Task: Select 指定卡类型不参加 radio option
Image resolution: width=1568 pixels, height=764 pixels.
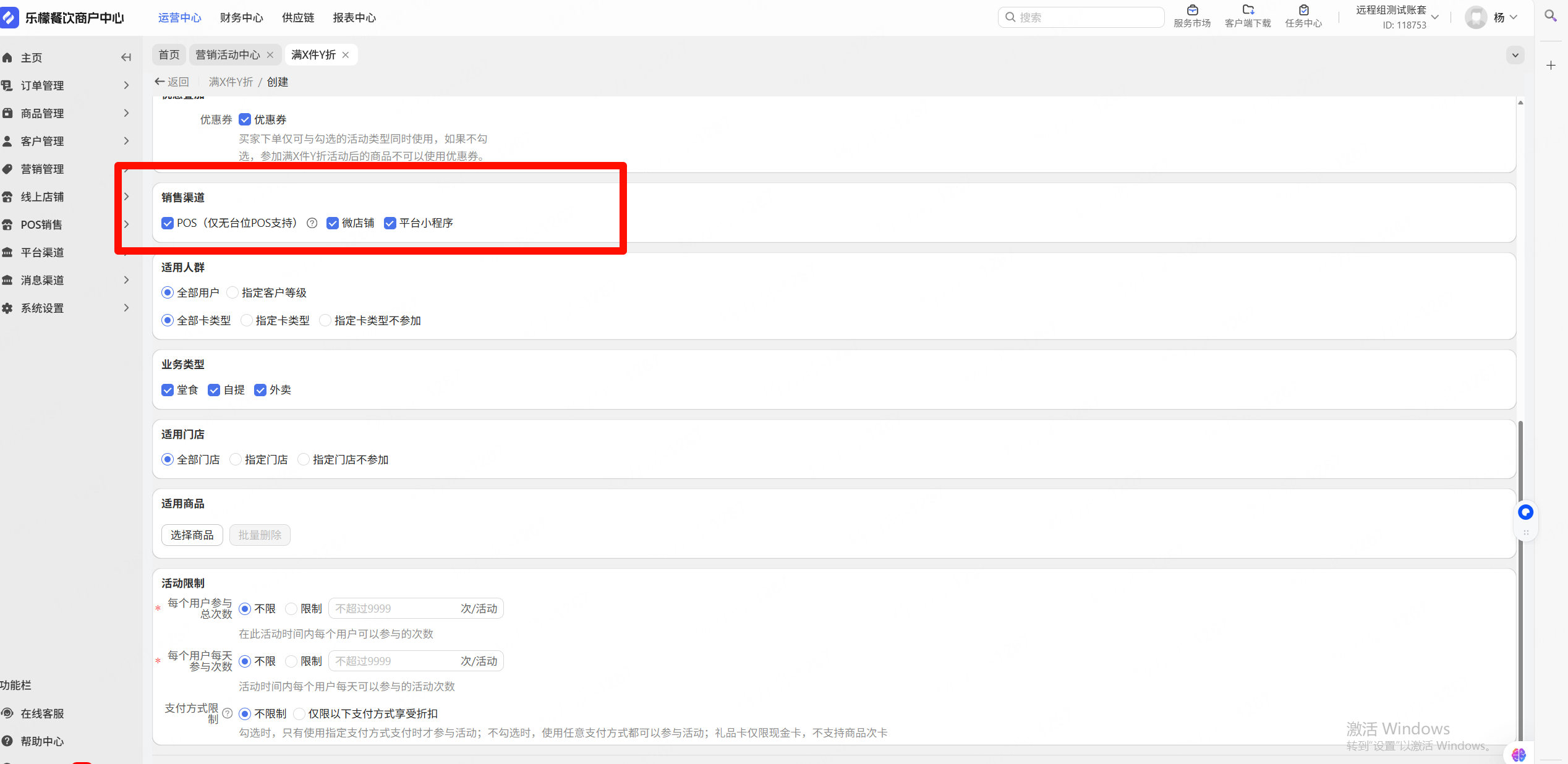Action: click(325, 320)
